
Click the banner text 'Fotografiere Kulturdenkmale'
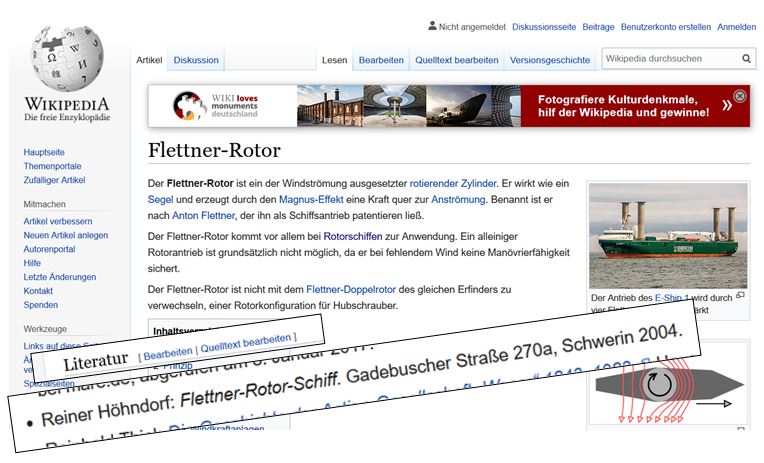[617, 100]
